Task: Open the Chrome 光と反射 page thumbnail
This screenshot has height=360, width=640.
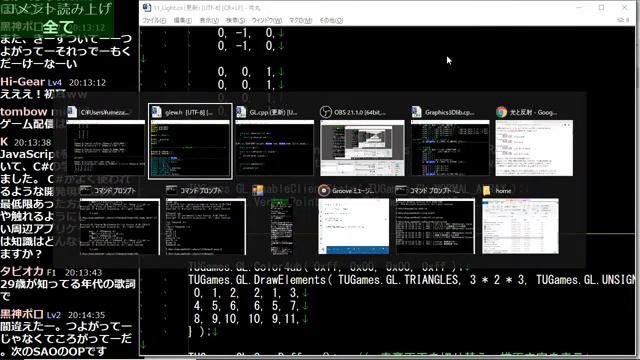Action: [534, 148]
